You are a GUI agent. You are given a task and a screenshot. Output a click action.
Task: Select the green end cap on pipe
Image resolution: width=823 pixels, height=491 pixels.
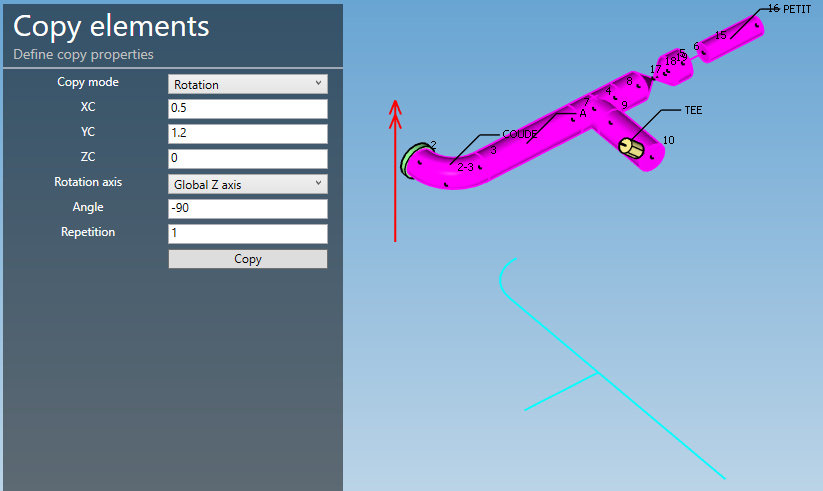[407, 161]
